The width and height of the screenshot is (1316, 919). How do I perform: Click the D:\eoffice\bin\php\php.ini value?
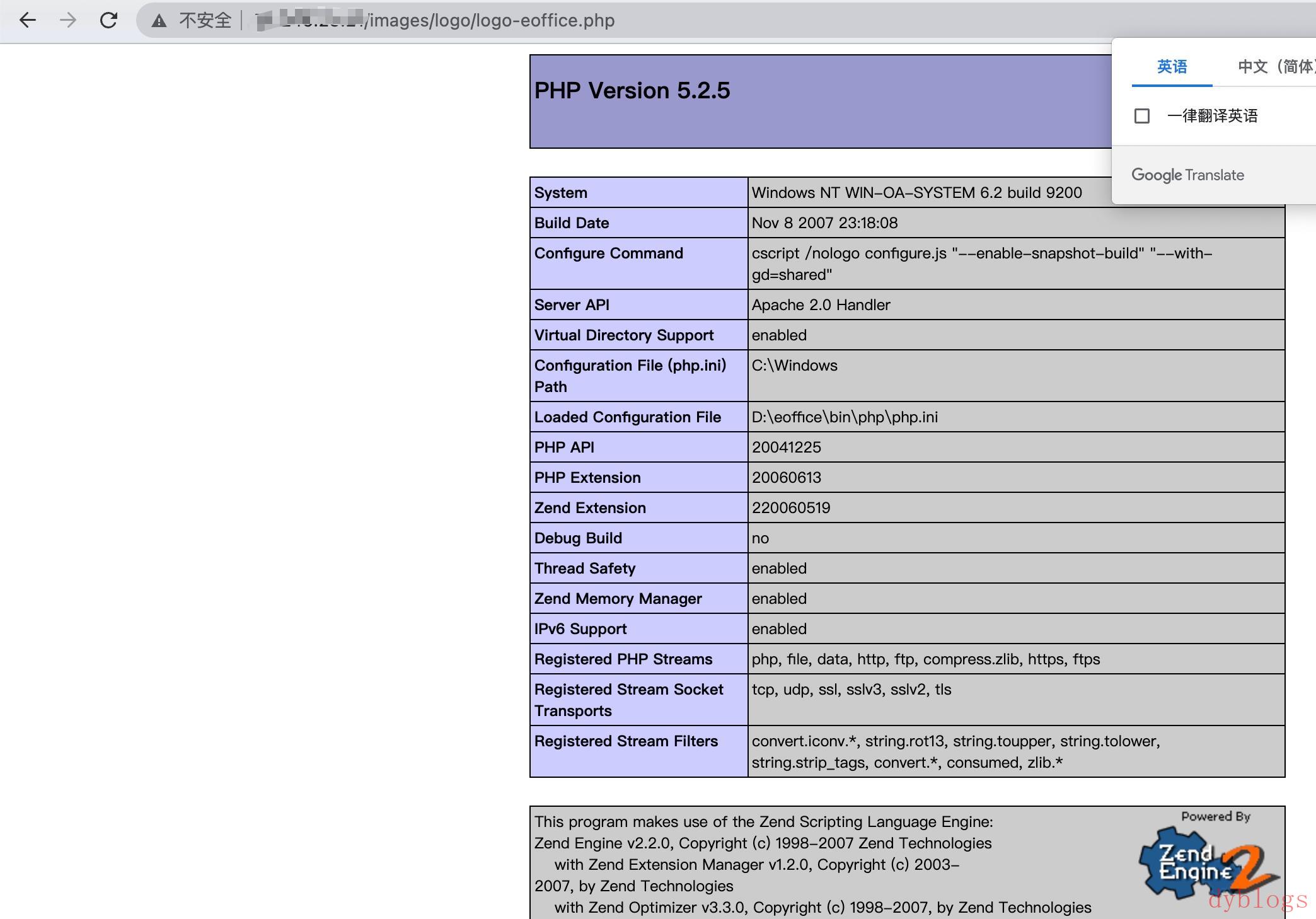(845, 417)
